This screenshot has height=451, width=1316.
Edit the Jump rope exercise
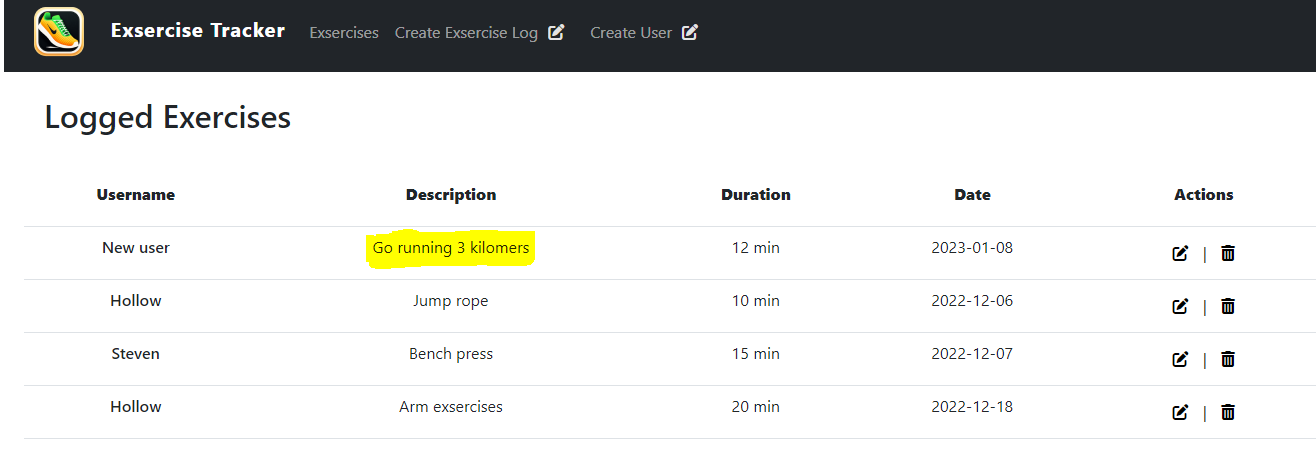1180,307
